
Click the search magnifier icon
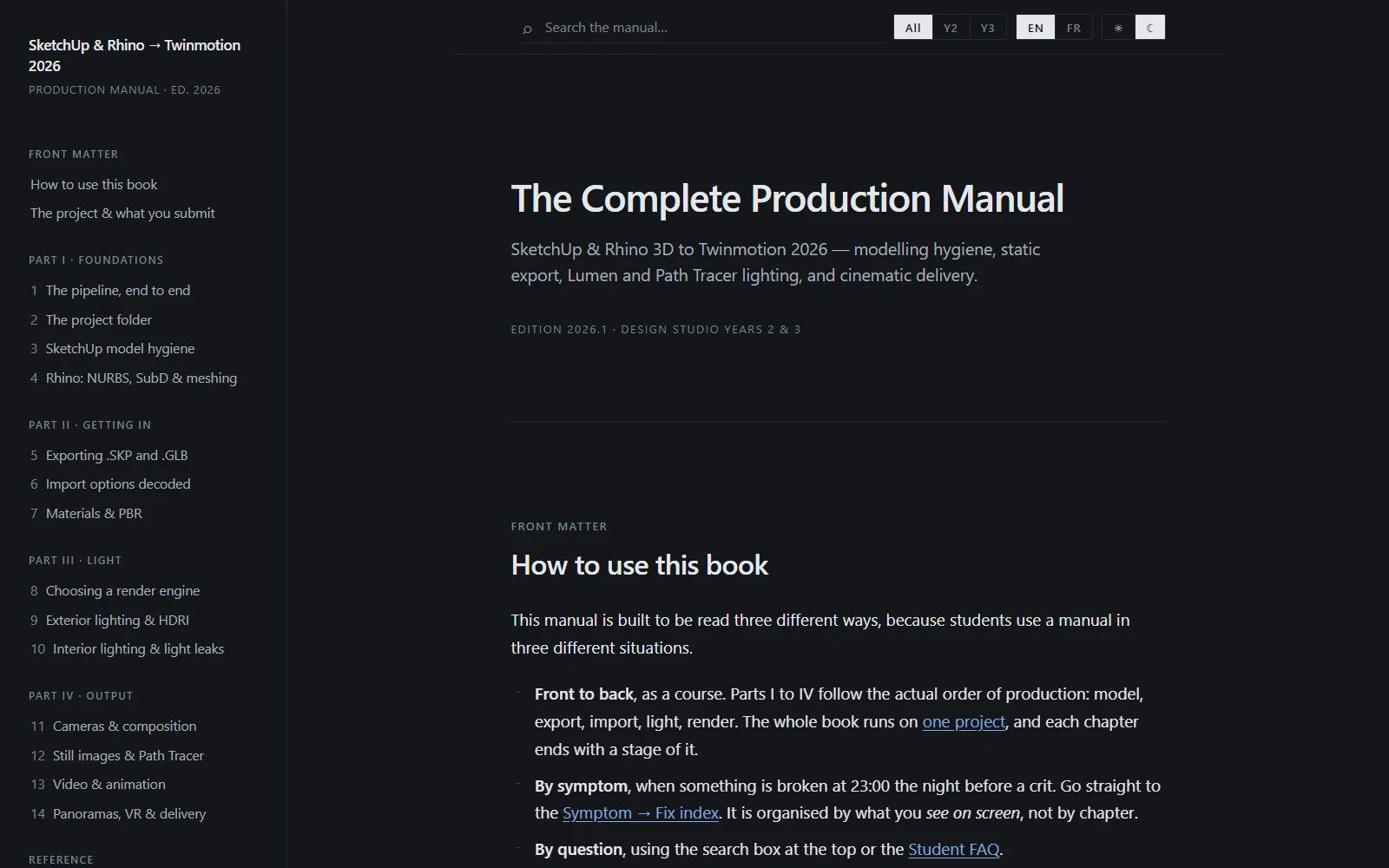(x=527, y=29)
